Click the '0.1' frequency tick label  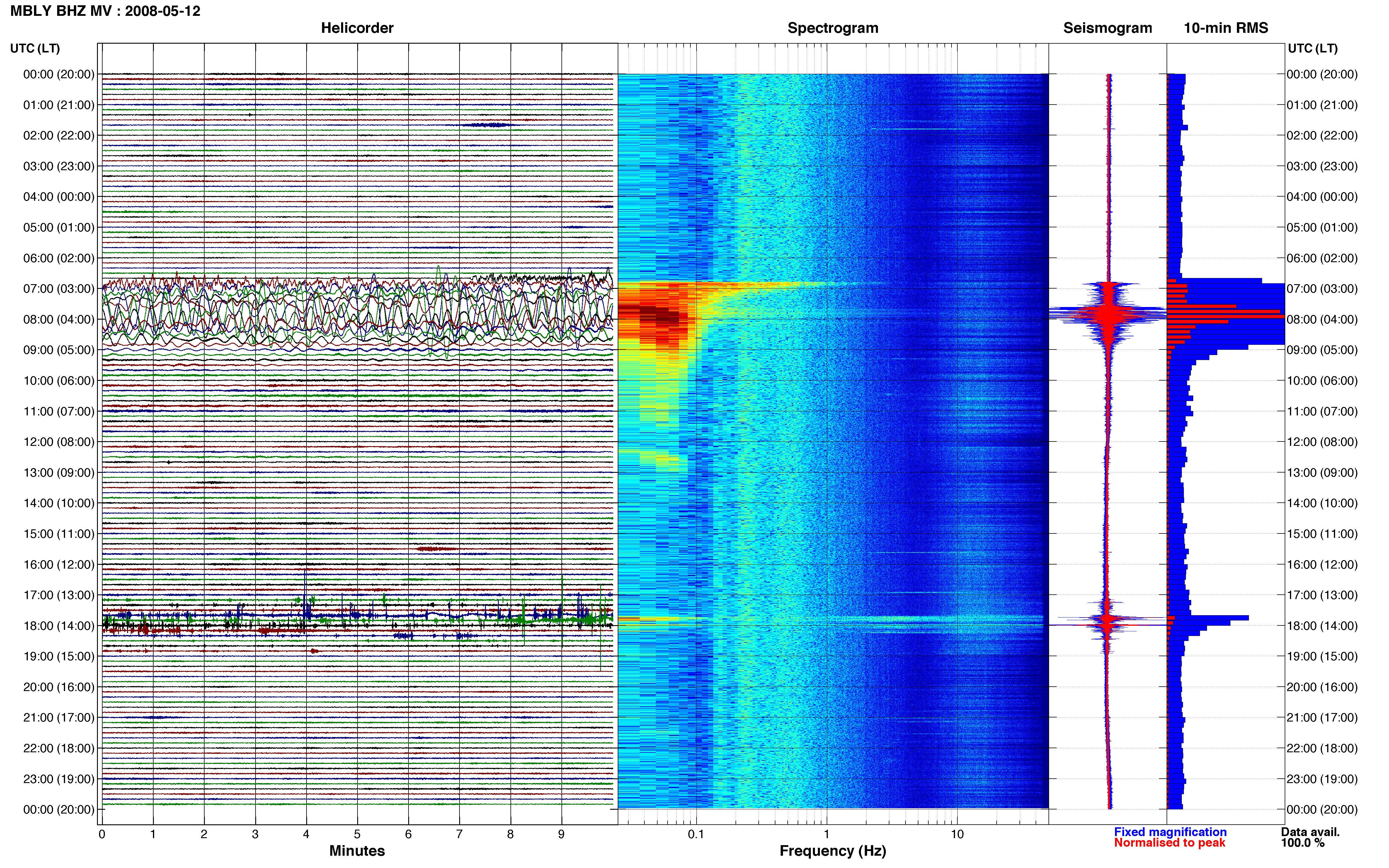[x=696, y=834]
